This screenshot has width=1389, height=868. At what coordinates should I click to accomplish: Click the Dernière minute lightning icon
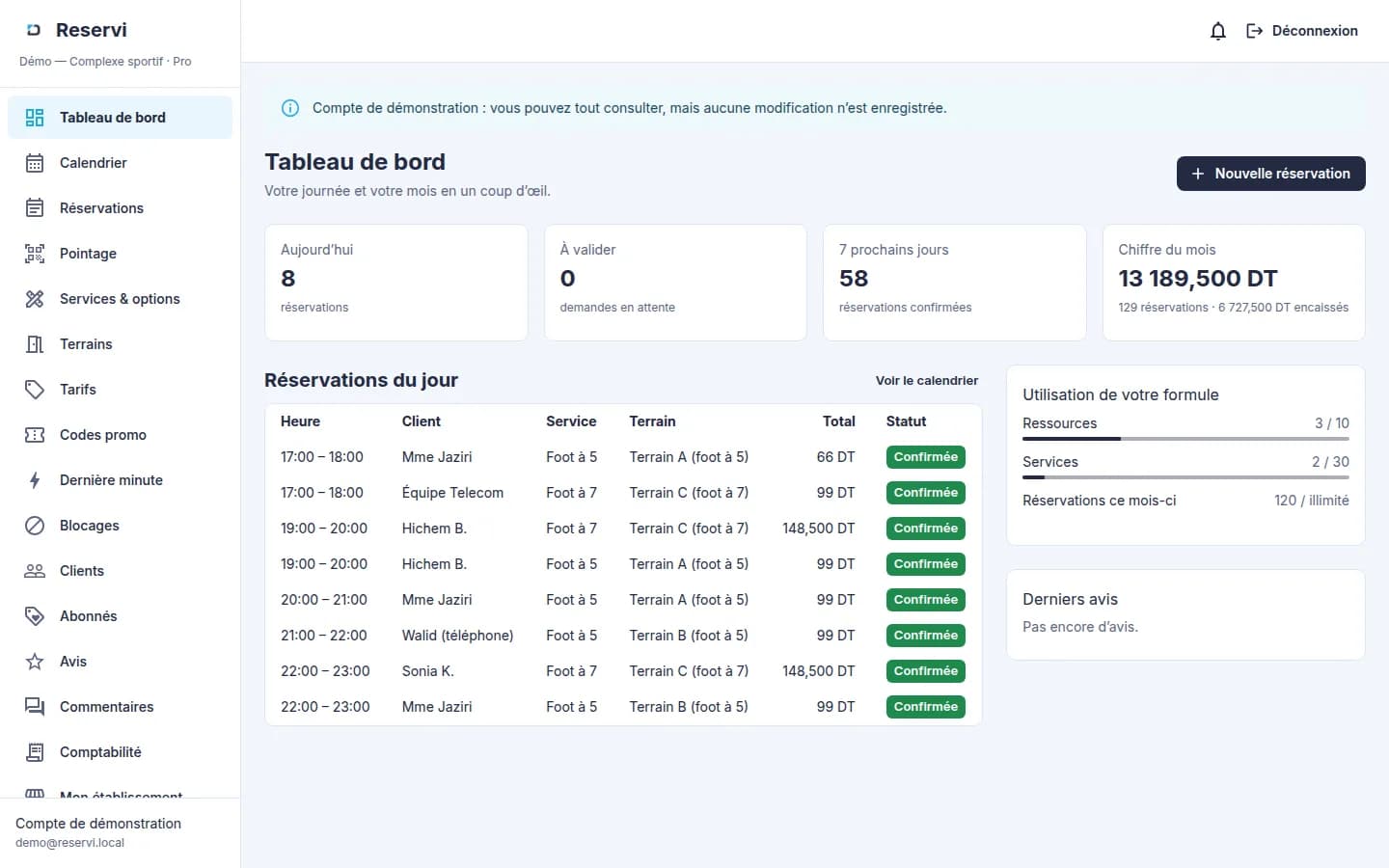pos(35,480)
